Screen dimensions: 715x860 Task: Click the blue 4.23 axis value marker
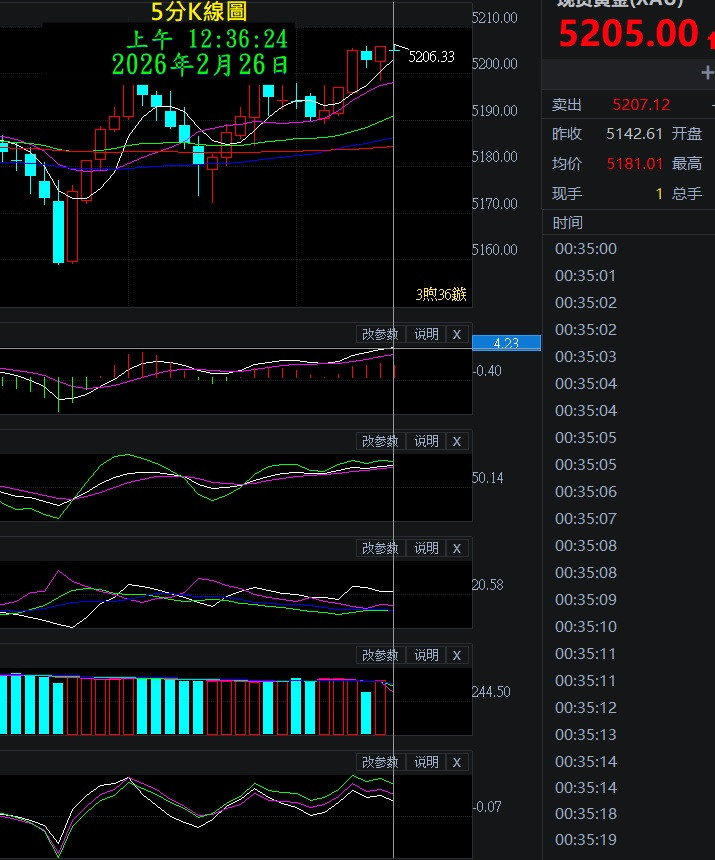(506, 343)
